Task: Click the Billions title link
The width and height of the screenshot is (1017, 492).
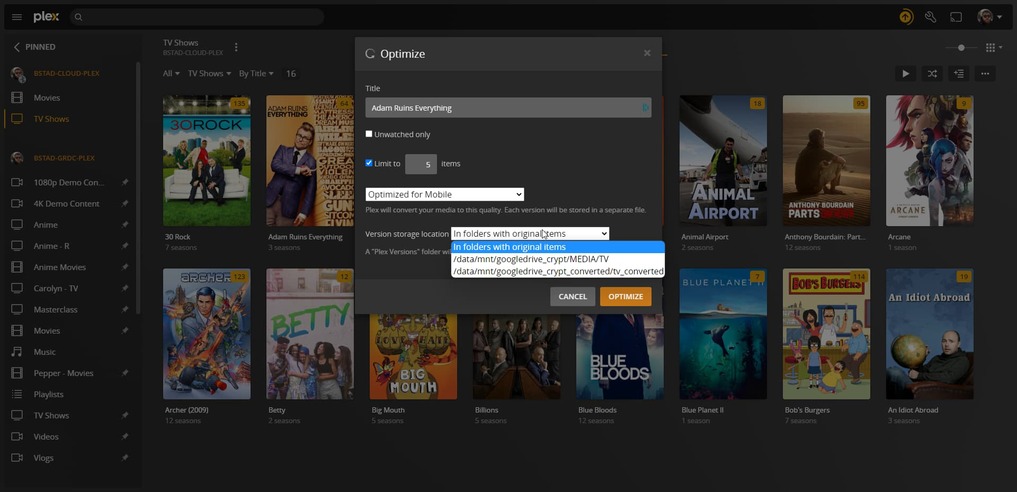Action: [486, 410]
